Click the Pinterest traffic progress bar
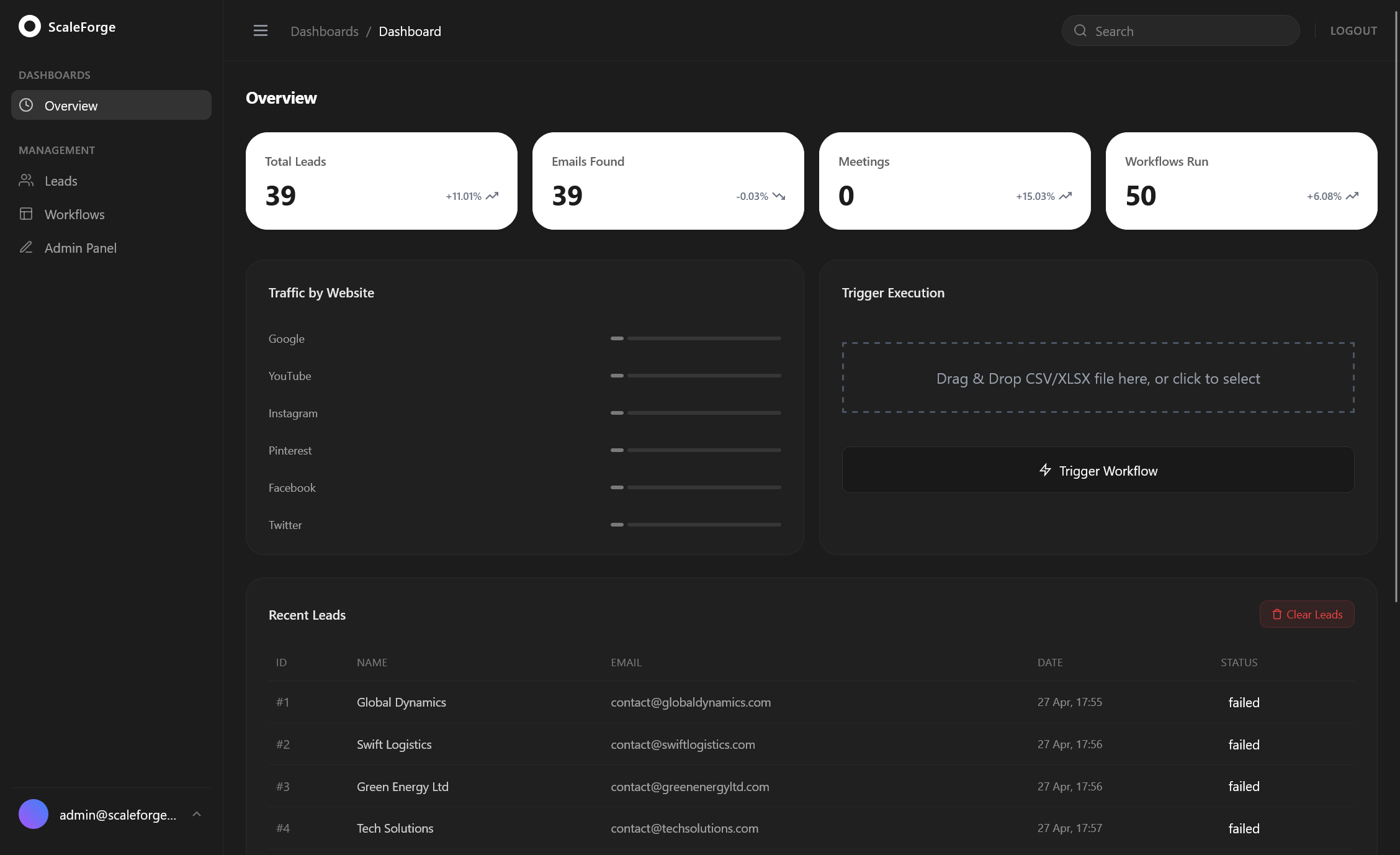Image resolution: width=1400 pixels, height=855 pixels. point(696,450)
